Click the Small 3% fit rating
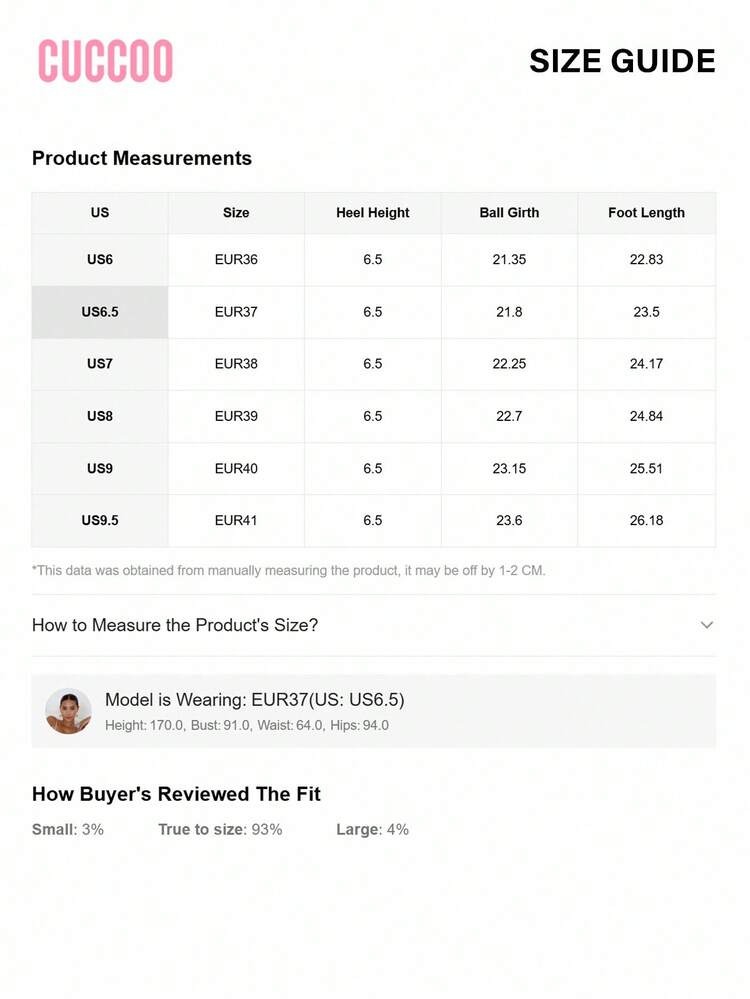Image resolution: width=750 pixels, height=999 pixels. (68, 829)
